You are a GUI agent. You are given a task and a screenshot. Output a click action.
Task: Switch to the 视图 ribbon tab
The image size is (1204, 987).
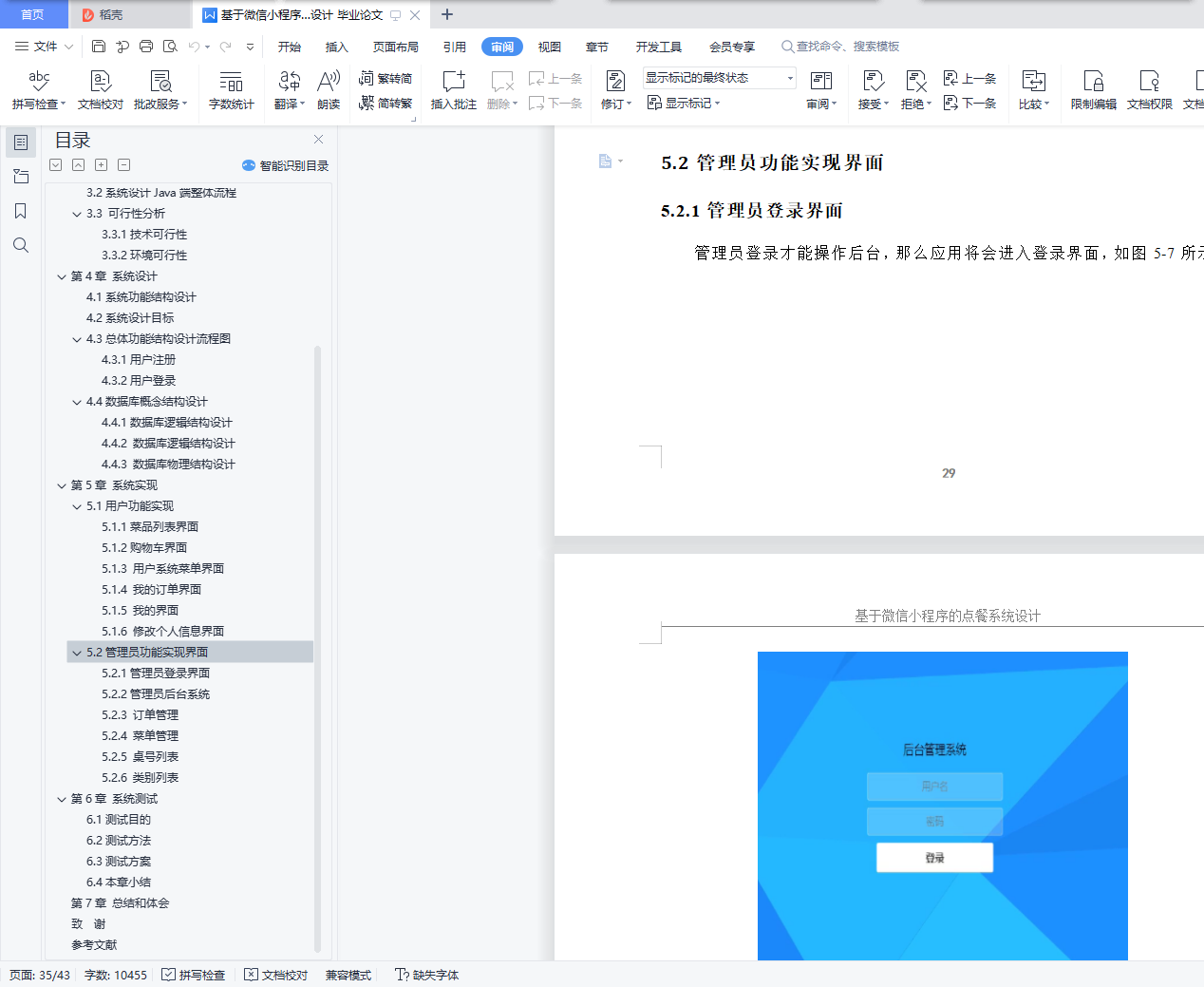coord(550,47)
